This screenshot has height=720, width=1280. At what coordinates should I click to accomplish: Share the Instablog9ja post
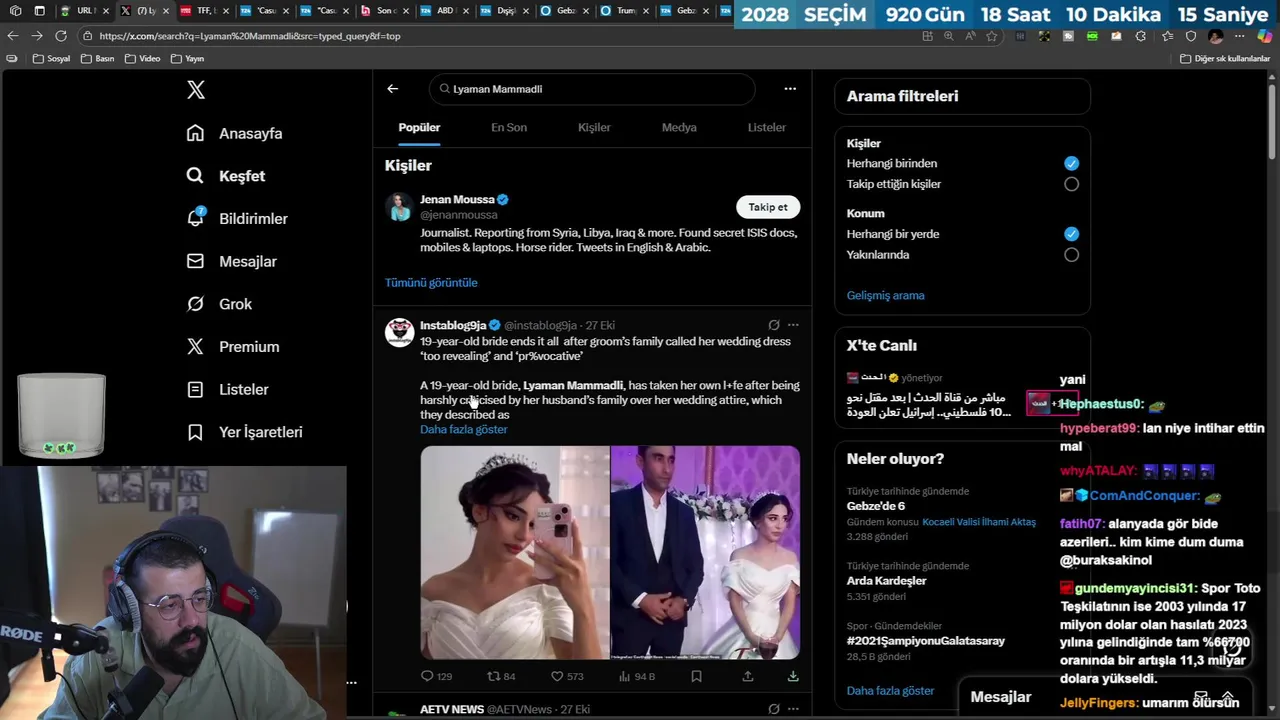(x=747, y=677)
